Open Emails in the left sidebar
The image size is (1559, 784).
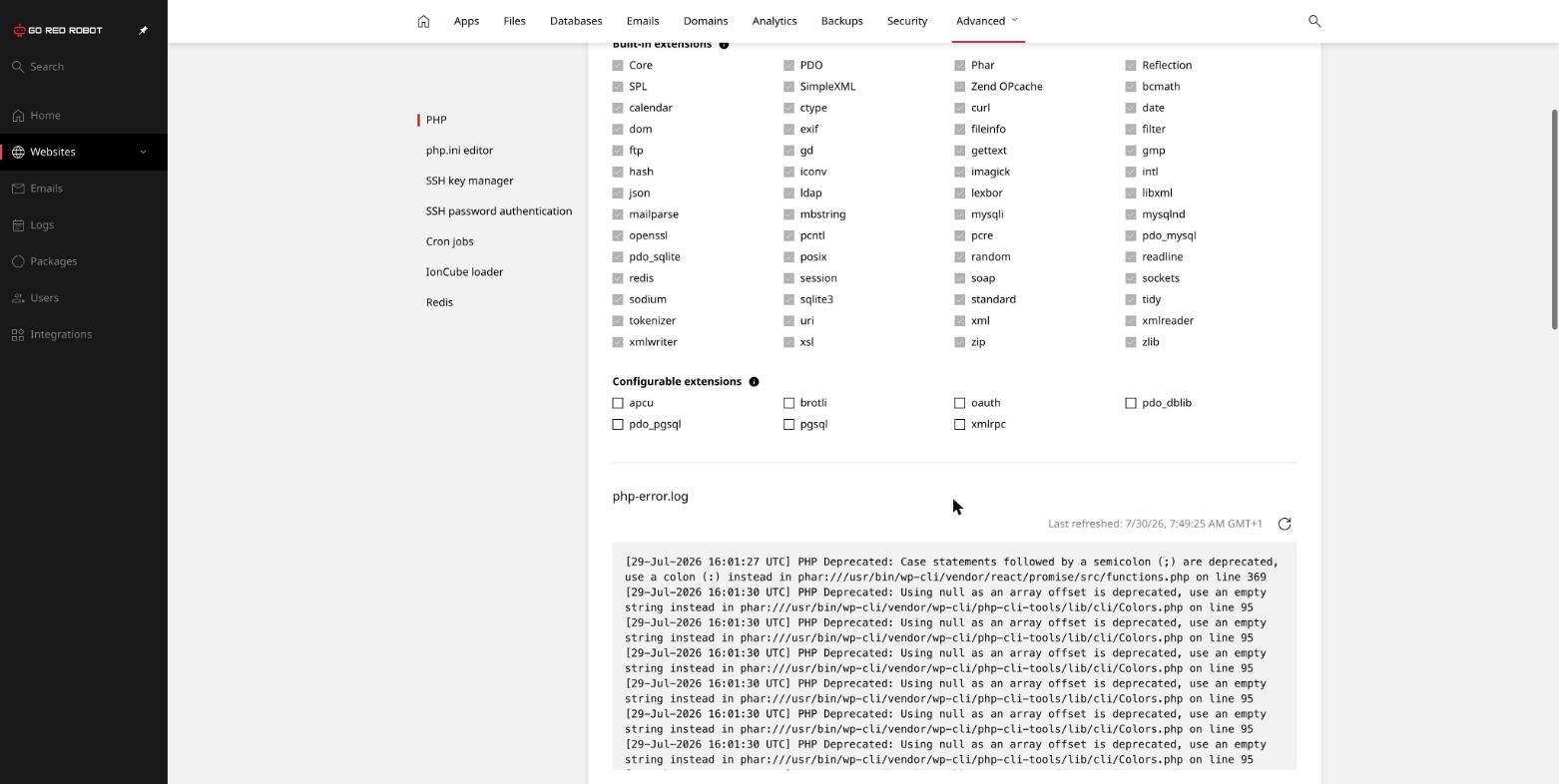tap(84, 189)
